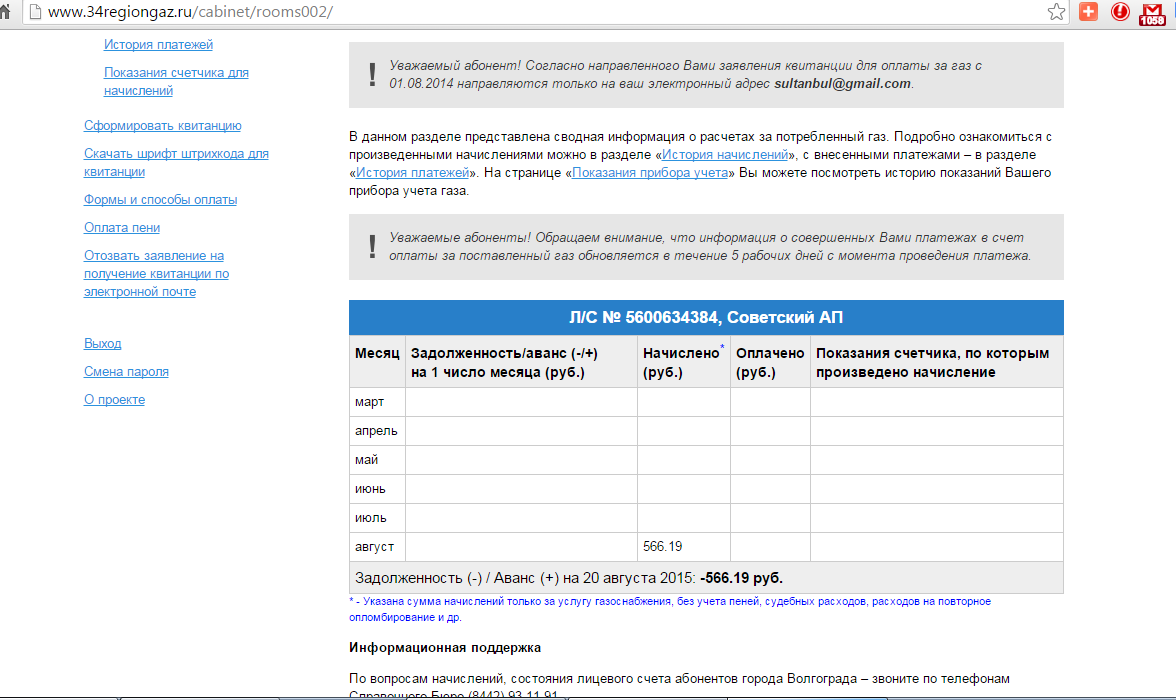Click the май row label
Screen dimensions: 1176x700
tap(366, 460)
